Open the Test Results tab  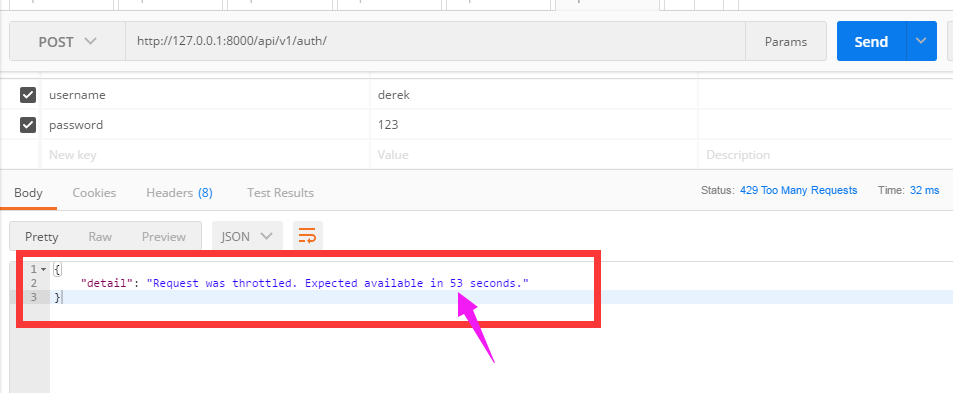tap(280, 193)
